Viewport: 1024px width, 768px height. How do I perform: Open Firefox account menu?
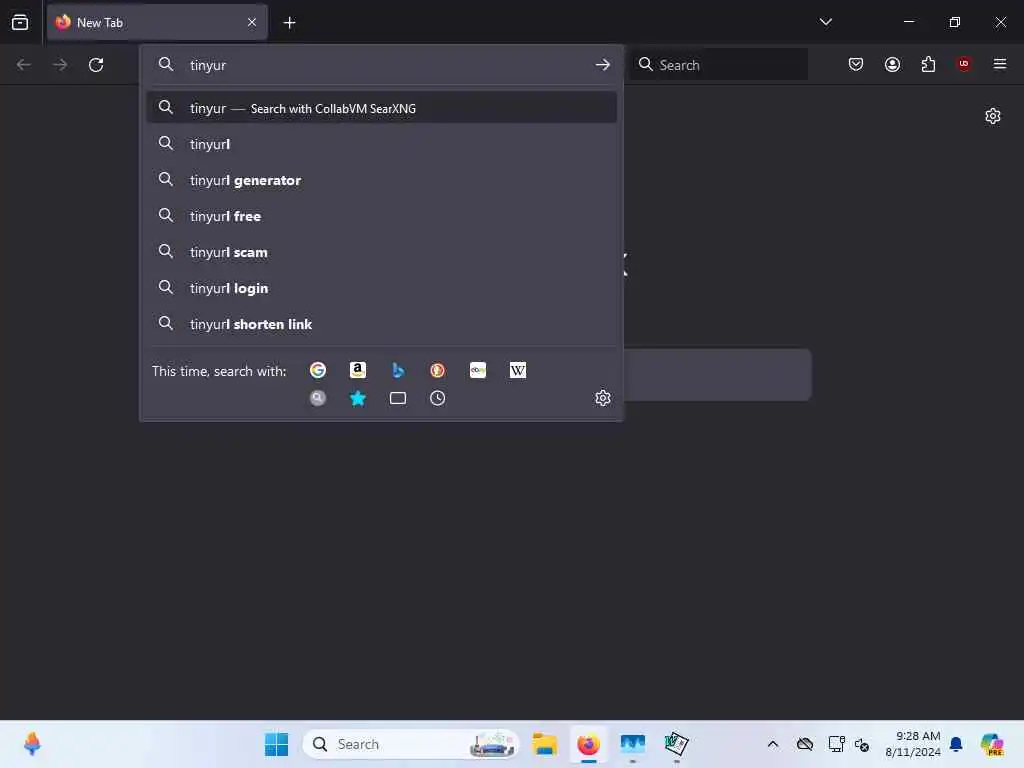point(892,64)
